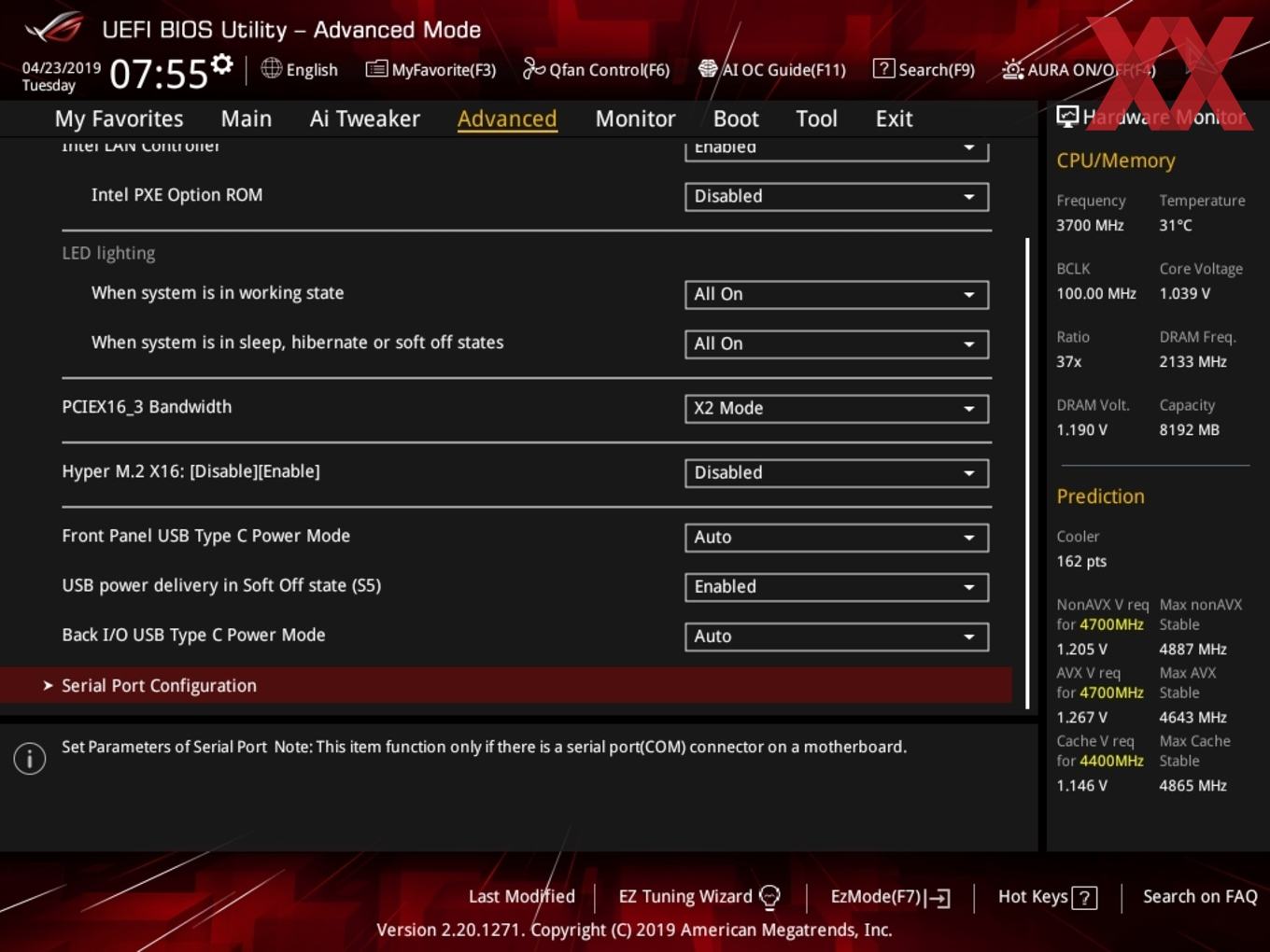Viewport: 1270px width, 952px height.
Task: Click the 4643 MHz Max AVX value
Action: coord(1192,717)
